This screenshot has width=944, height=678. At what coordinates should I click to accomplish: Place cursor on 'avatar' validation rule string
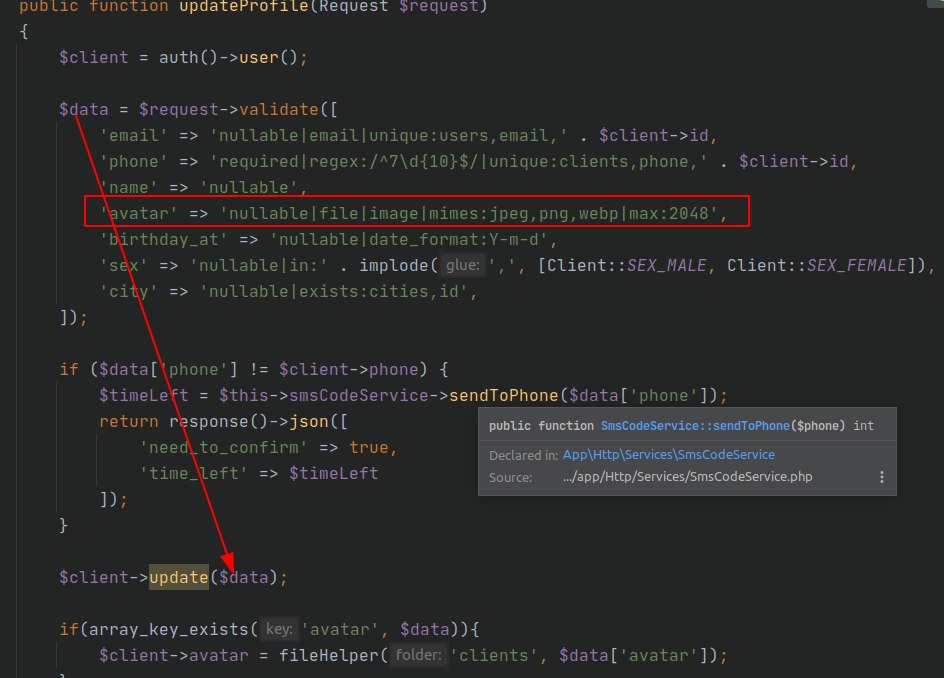(x=469, y=214)
